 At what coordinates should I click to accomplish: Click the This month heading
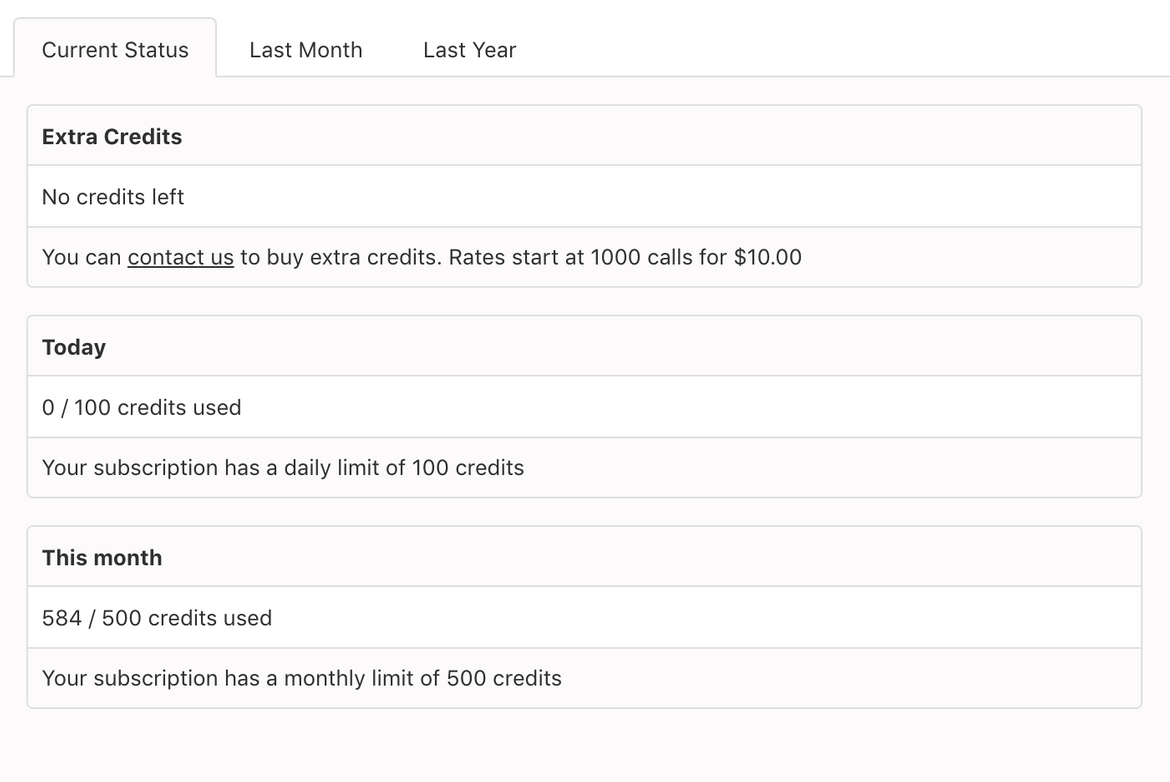(x=102, y=558)
